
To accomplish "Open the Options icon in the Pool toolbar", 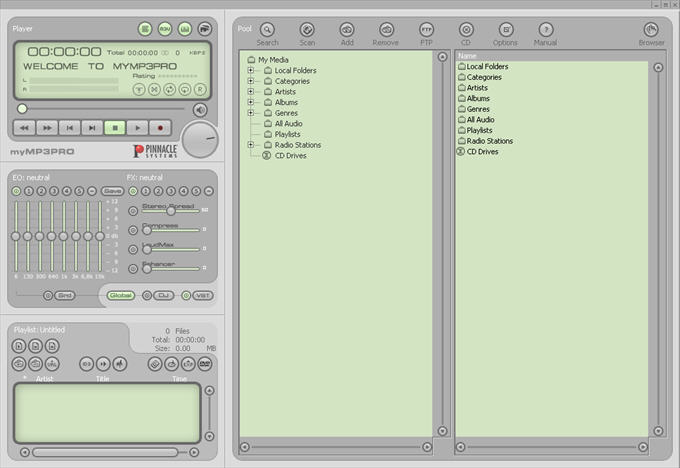I will click(506, 29).
